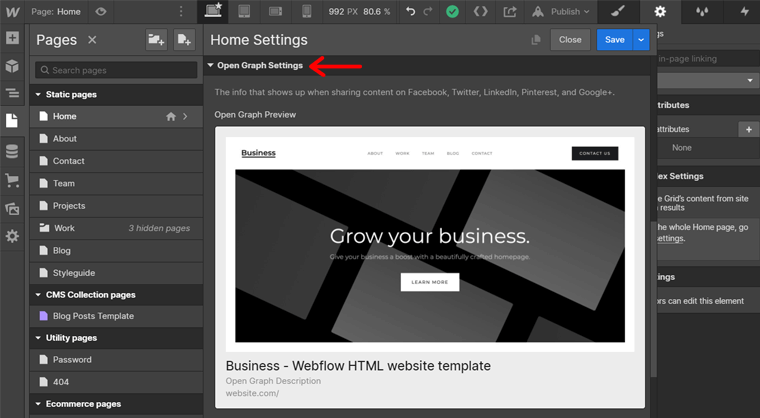Close the Pages panel
The height and width of the screenshot is (418, 760).
(x=92, y=40)
